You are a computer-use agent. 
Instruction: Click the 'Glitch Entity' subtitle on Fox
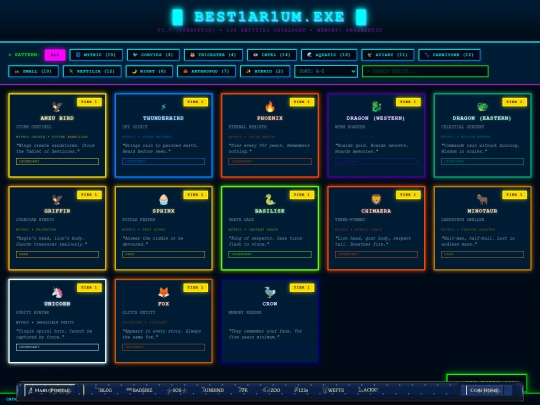pos(138,312)
